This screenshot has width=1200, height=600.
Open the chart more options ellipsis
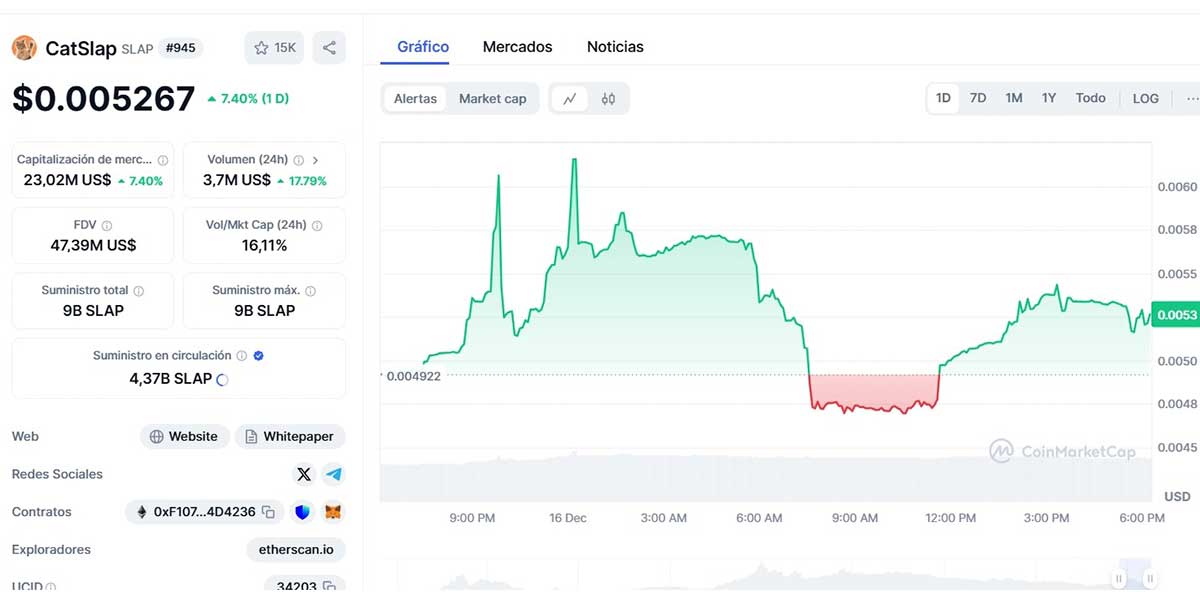1192,98
